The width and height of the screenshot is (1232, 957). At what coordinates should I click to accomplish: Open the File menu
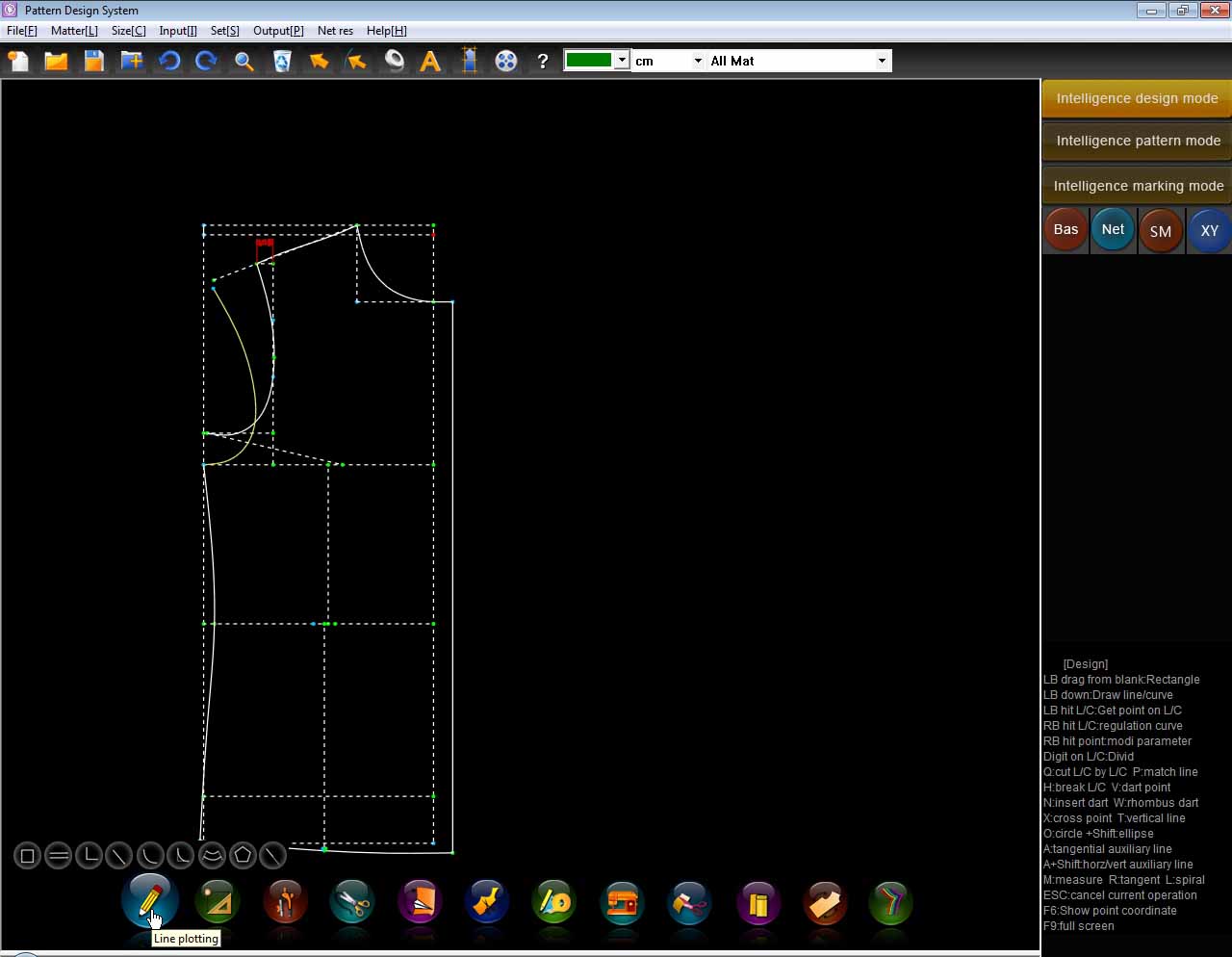pos(21,31)
